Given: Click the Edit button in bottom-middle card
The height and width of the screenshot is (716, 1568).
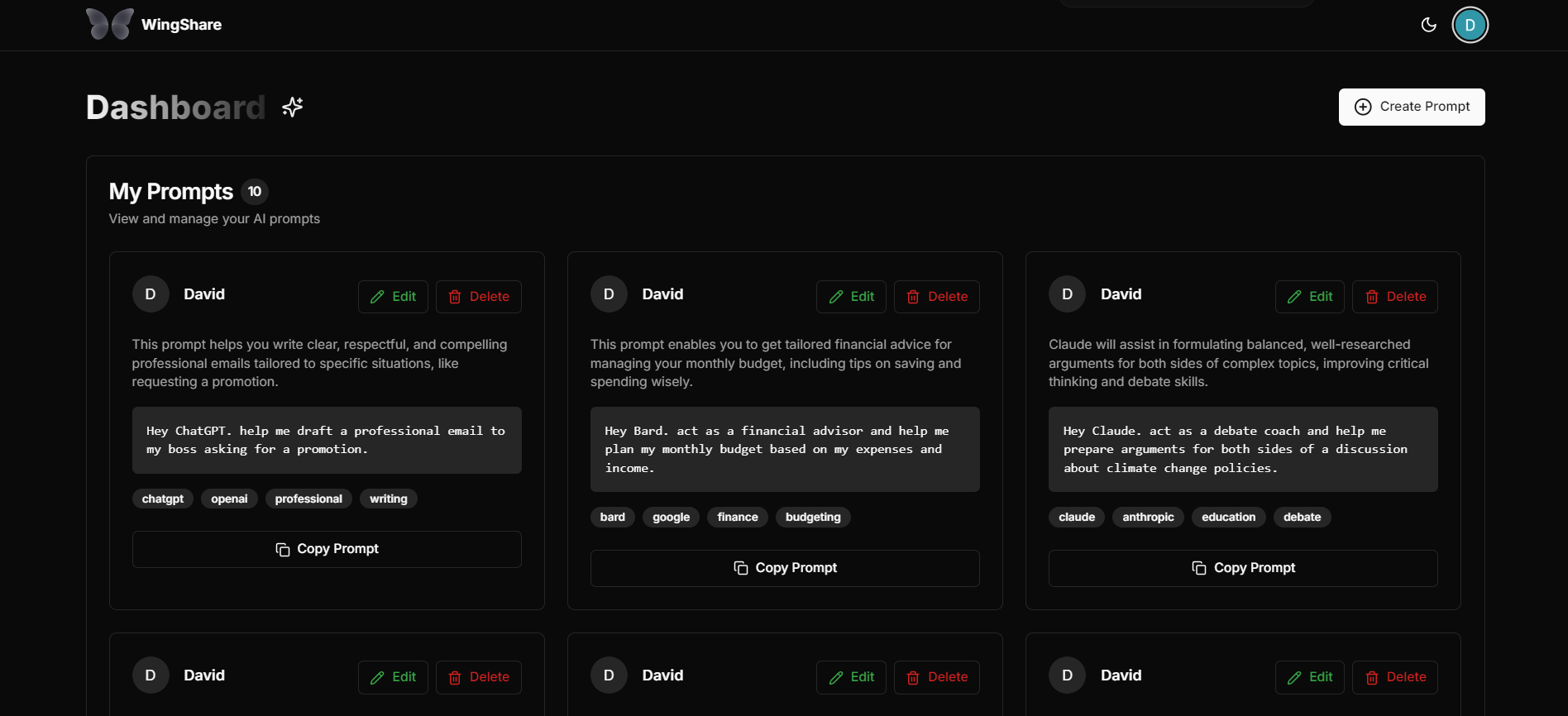Looking at the screenshot, I should 851,677.
